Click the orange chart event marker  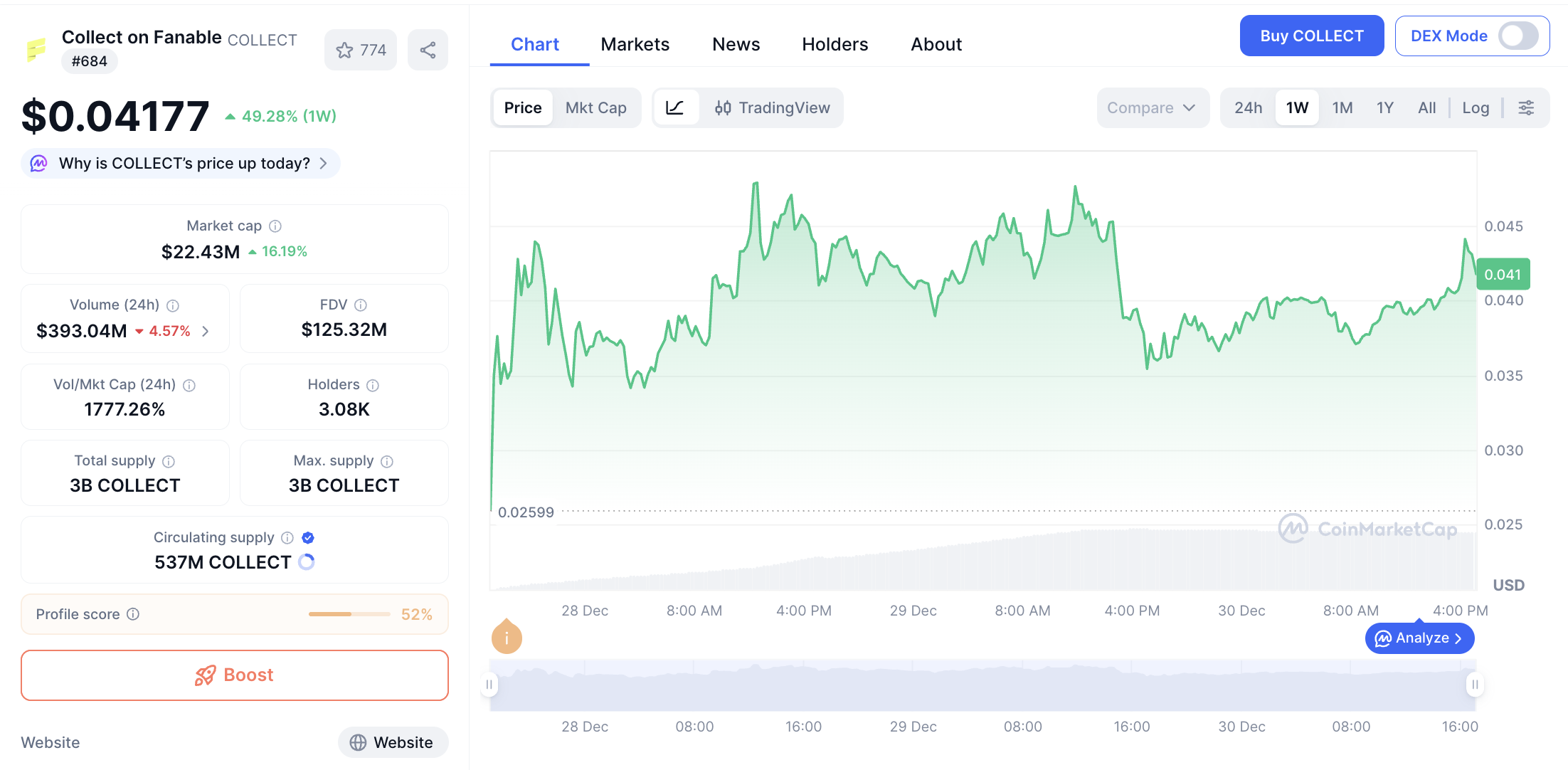click(x=507, y=637)
